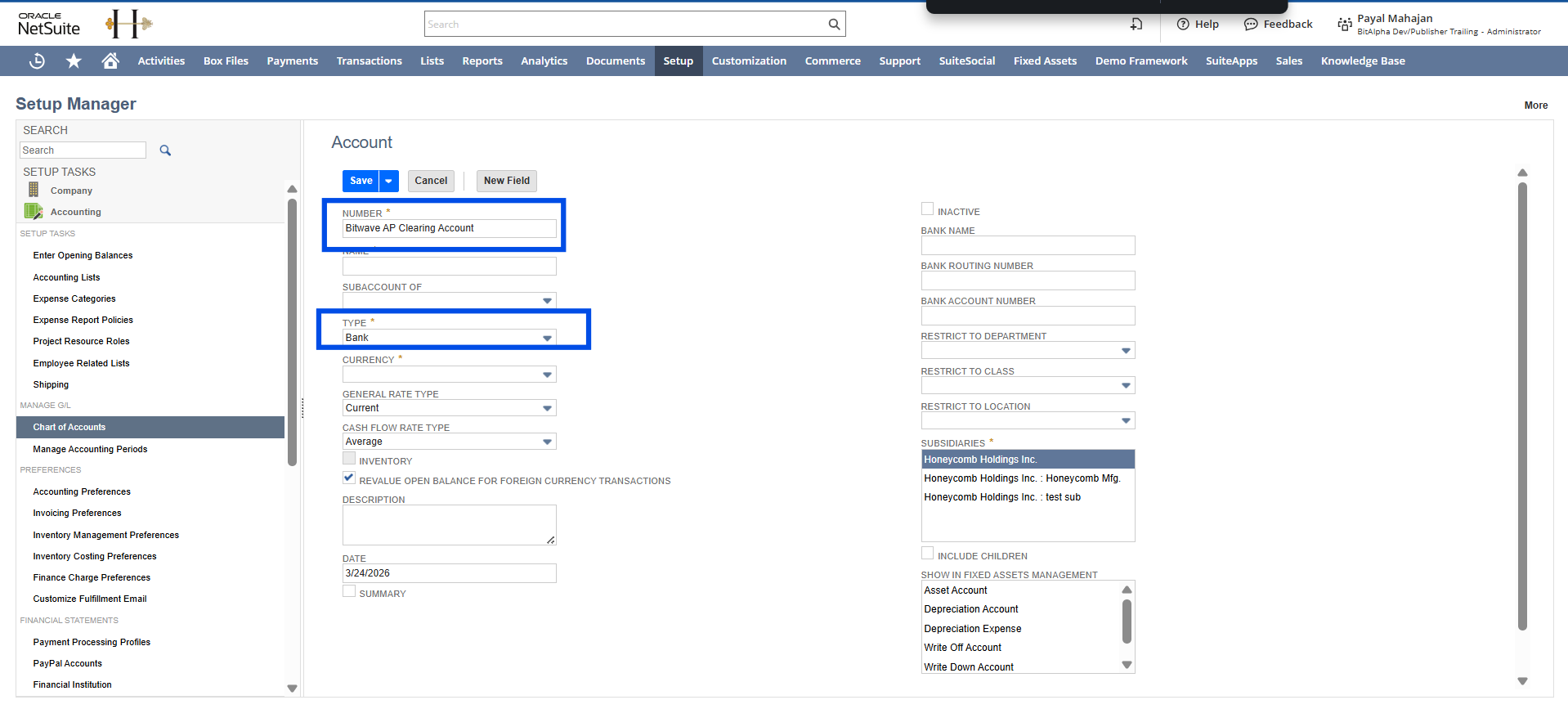This screenshot has height=709, width=1568.
Task: Select Write Off Account in list
Action: 963,648
